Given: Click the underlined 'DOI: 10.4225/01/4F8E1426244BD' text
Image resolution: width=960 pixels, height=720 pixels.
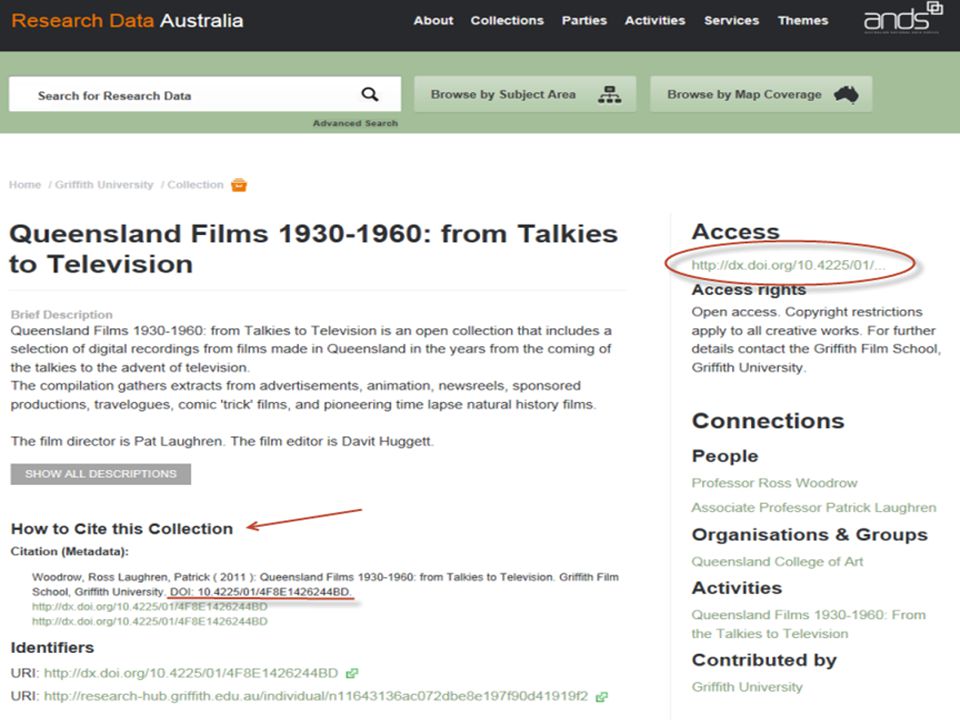Looking at the screenshot, I should point(260,592).
